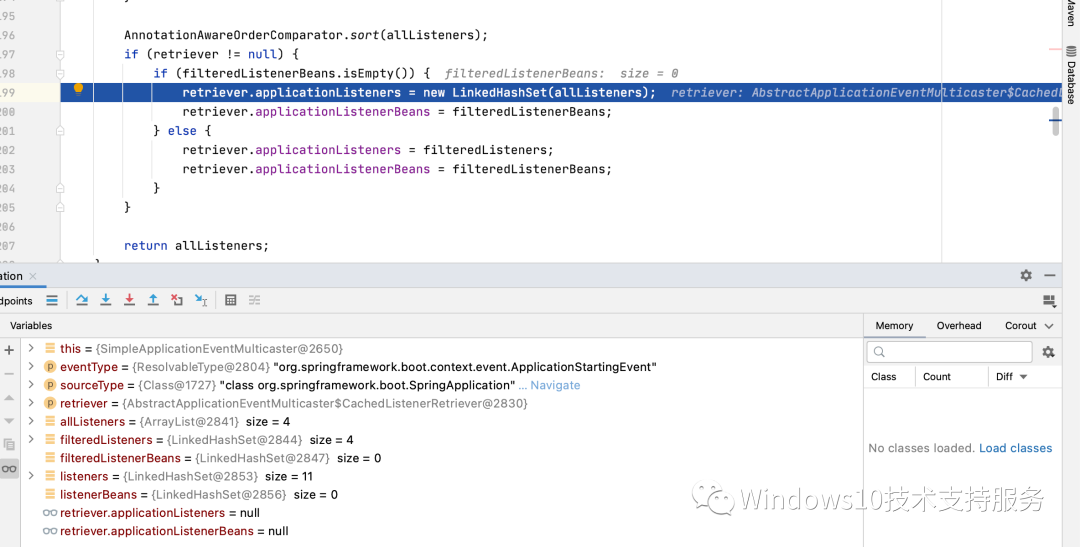Click the Diff column header
This screenshot has width=1080, height=547.
point(1004,377)
